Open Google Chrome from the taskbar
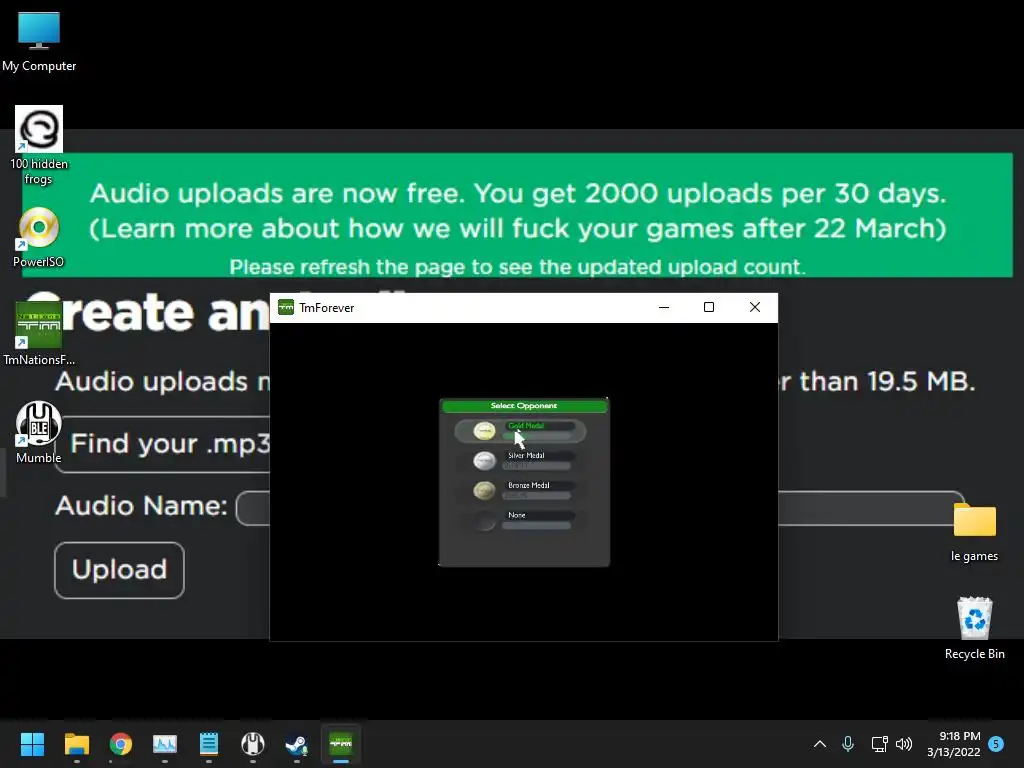The width and height of the screenshot is (1024, 768). tap(121, 744)
